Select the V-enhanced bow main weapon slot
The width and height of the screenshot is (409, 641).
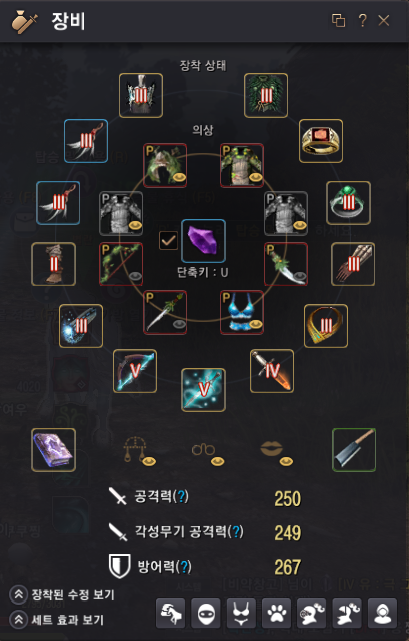tap(135, 371)
